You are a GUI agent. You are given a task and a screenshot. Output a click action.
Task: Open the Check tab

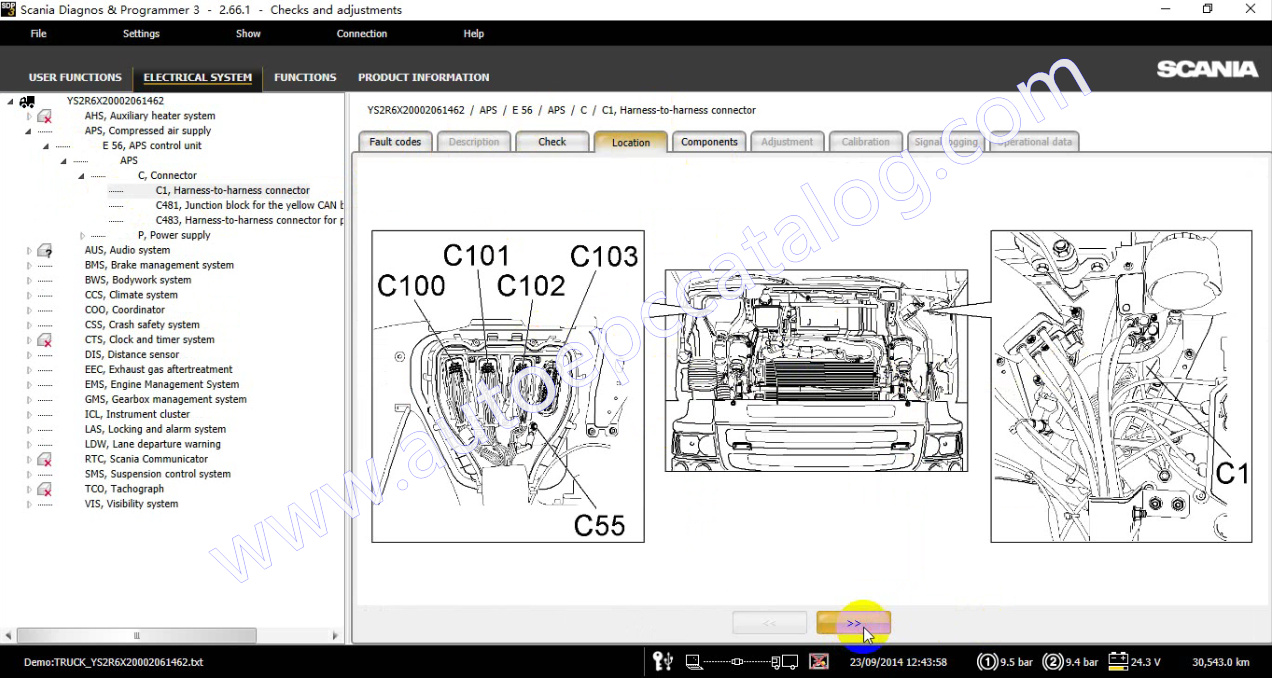[552, 142]
